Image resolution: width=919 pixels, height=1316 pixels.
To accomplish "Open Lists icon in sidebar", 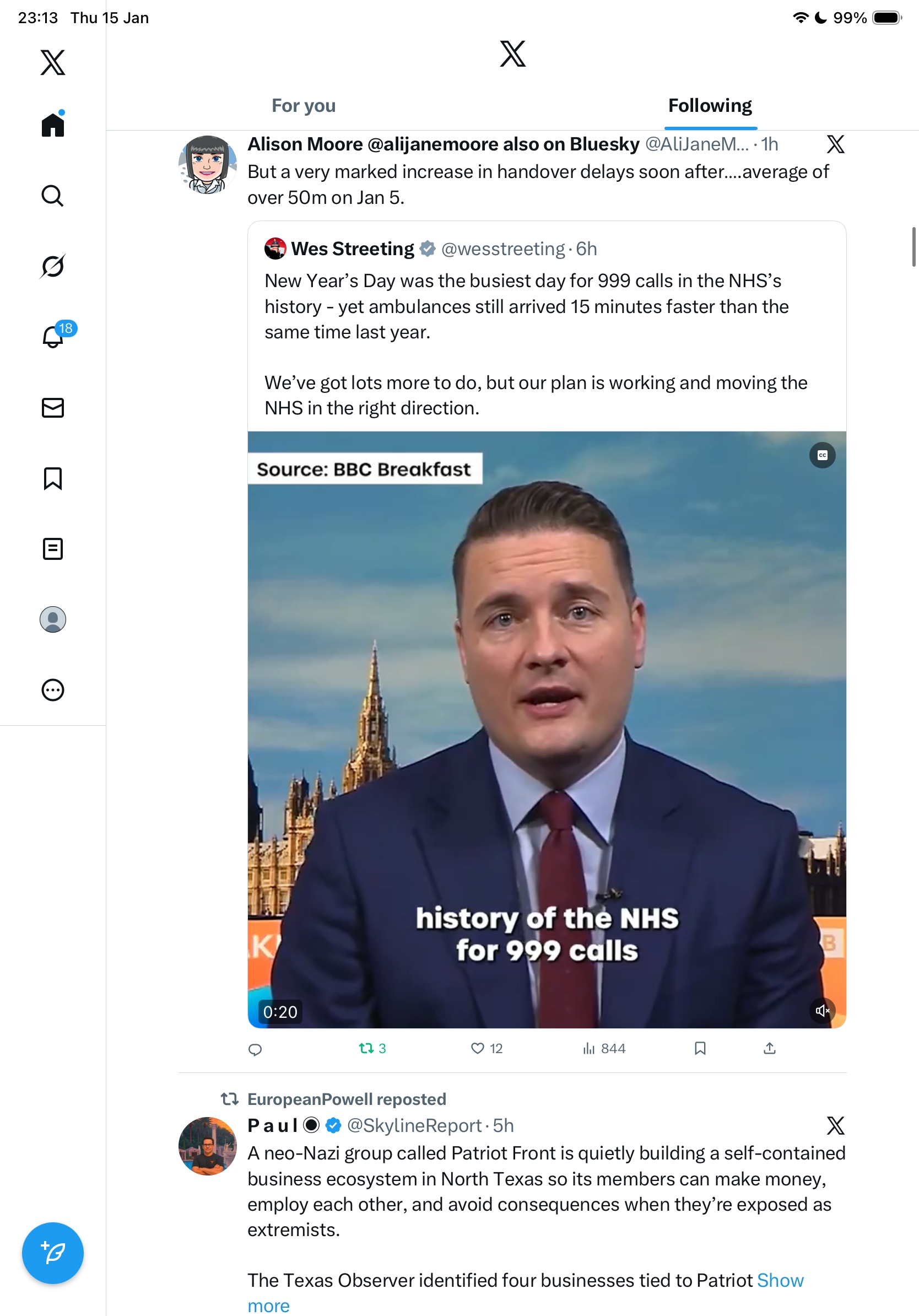I will click(x=53, y=548).
